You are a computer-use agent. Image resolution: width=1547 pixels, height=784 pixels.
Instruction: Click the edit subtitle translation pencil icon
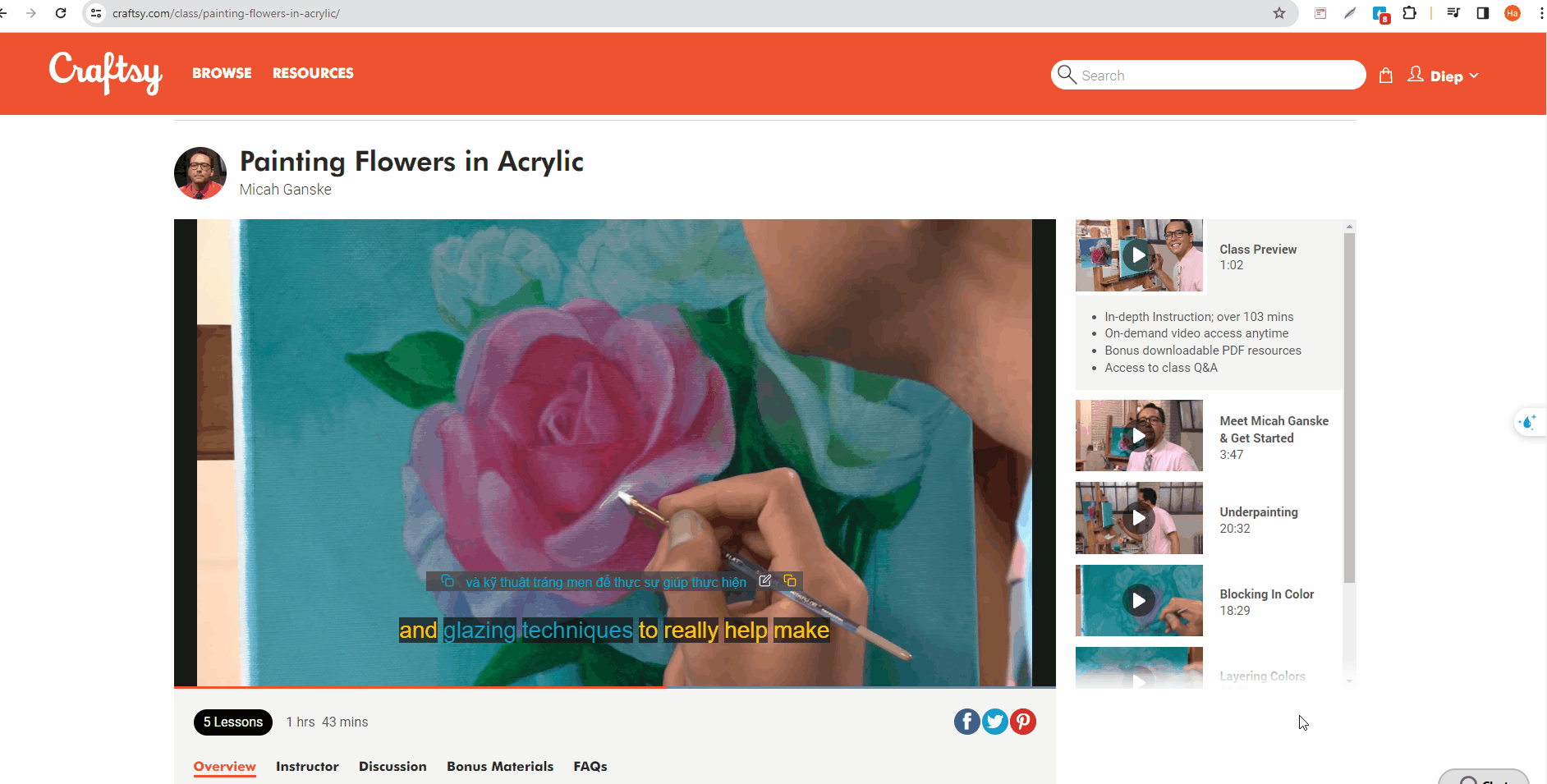point(765,581)
